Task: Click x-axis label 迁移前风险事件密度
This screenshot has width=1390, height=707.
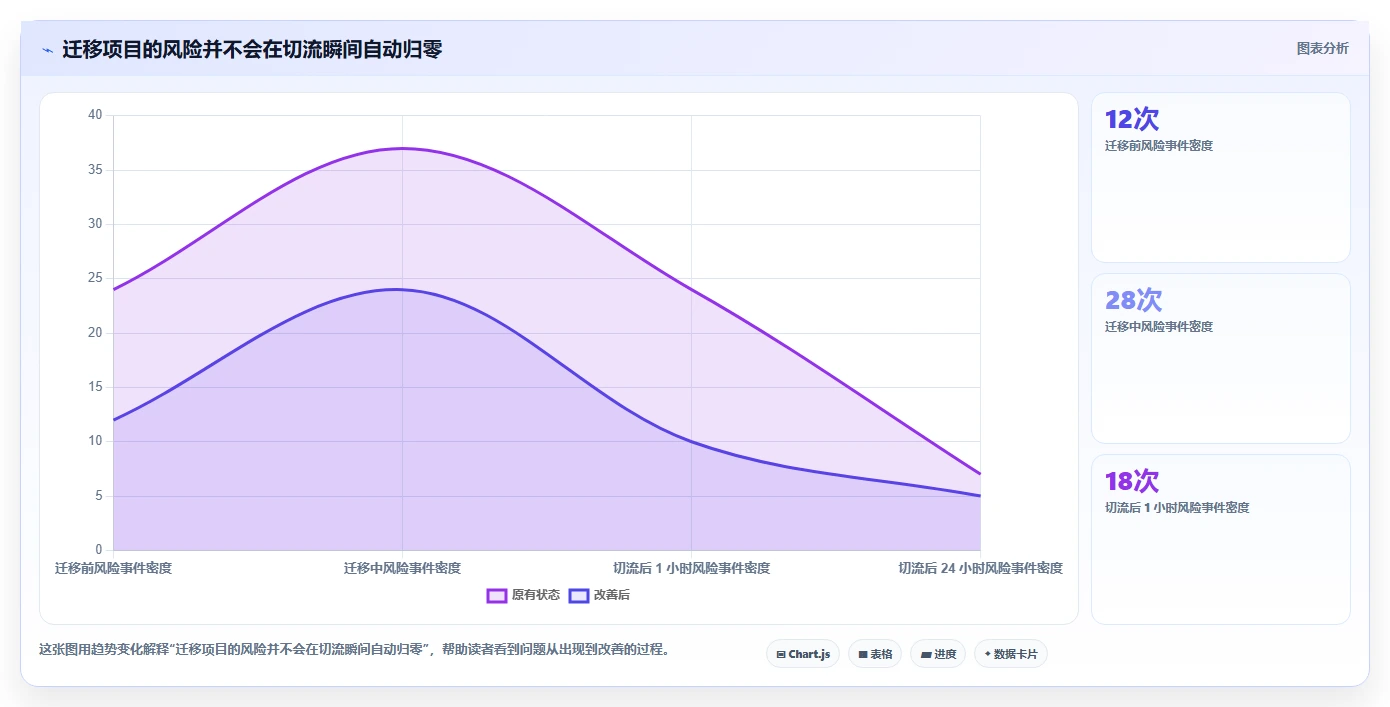Action: pyautogui.click(x=113, y=568)
